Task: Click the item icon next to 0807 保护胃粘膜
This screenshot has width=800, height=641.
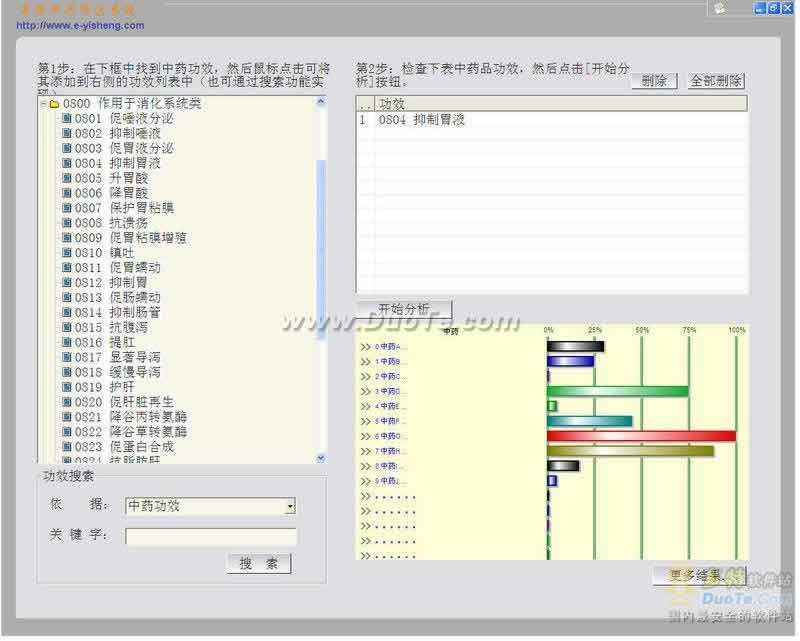Action: 66,208
